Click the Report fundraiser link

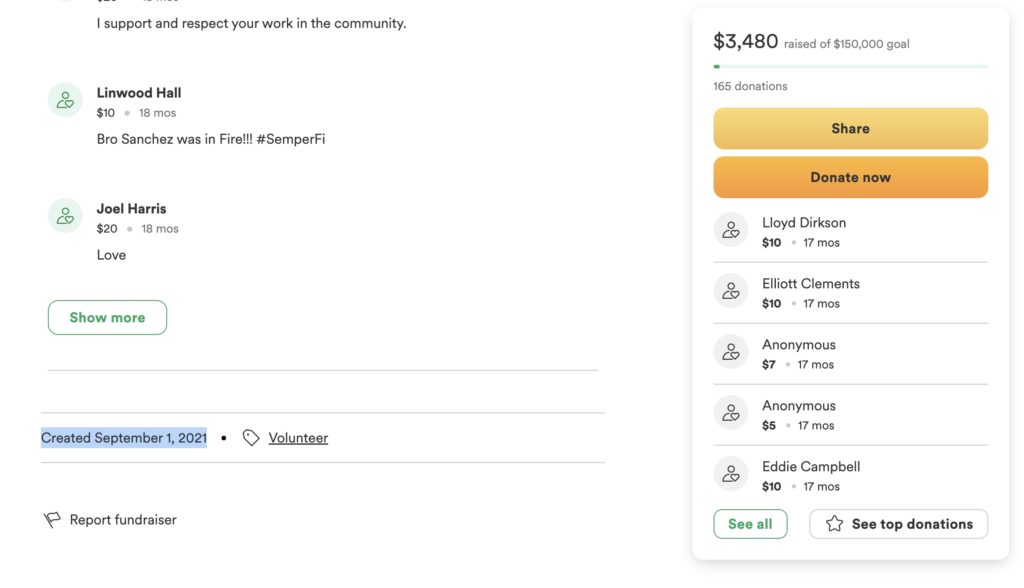pos(123,519)
